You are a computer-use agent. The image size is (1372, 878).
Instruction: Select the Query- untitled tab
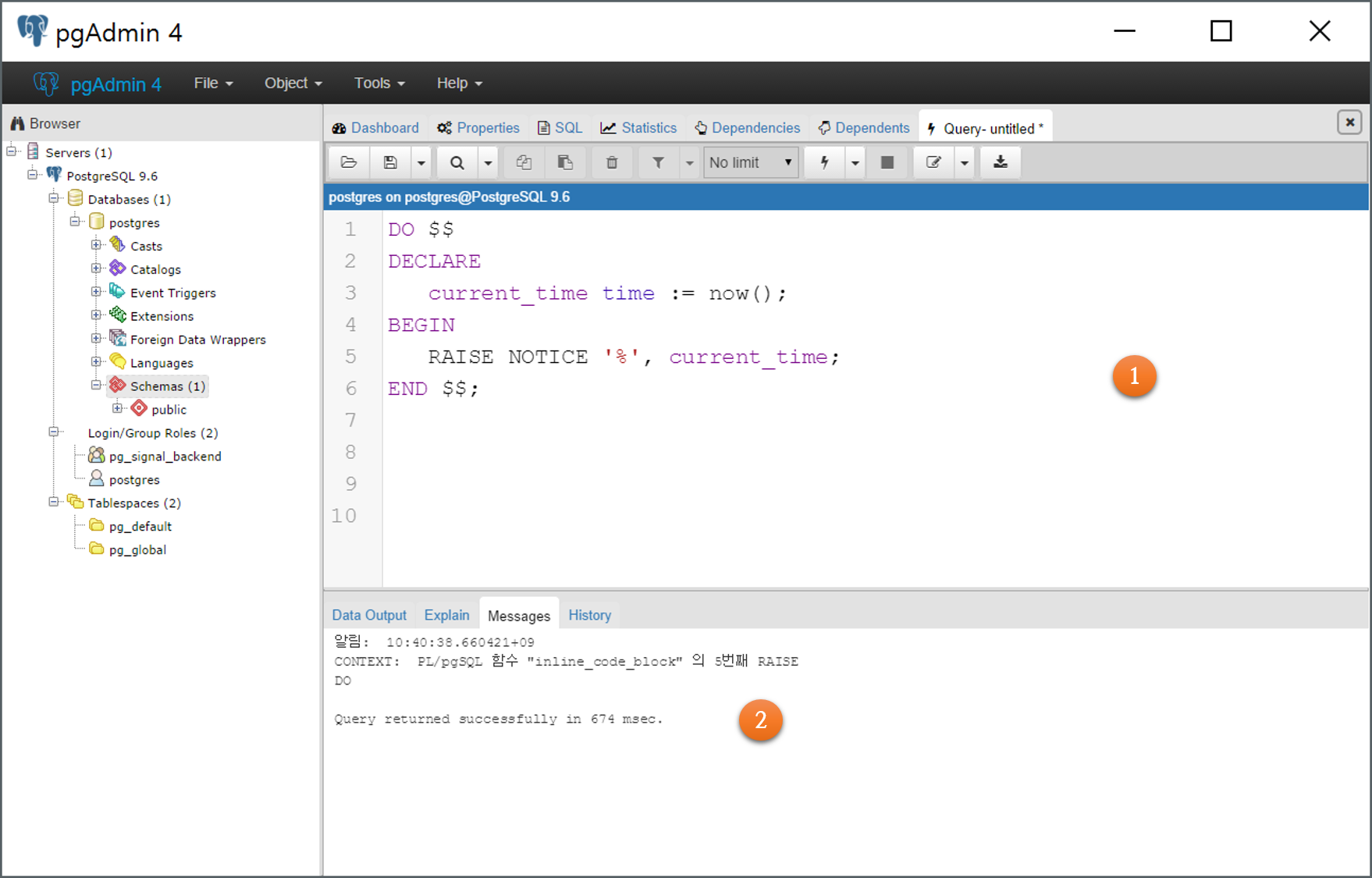pos(985,128)
